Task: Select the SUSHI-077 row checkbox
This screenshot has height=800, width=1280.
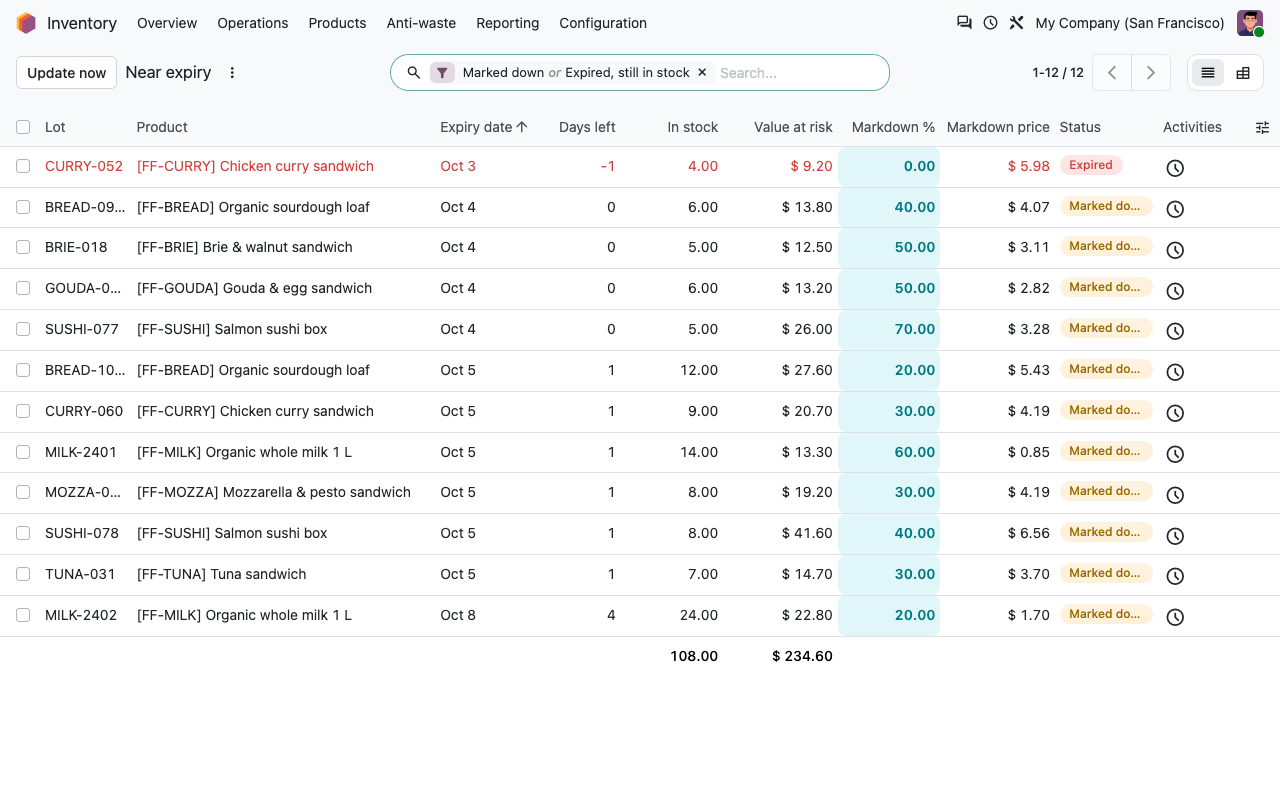Action: [23, 329]
